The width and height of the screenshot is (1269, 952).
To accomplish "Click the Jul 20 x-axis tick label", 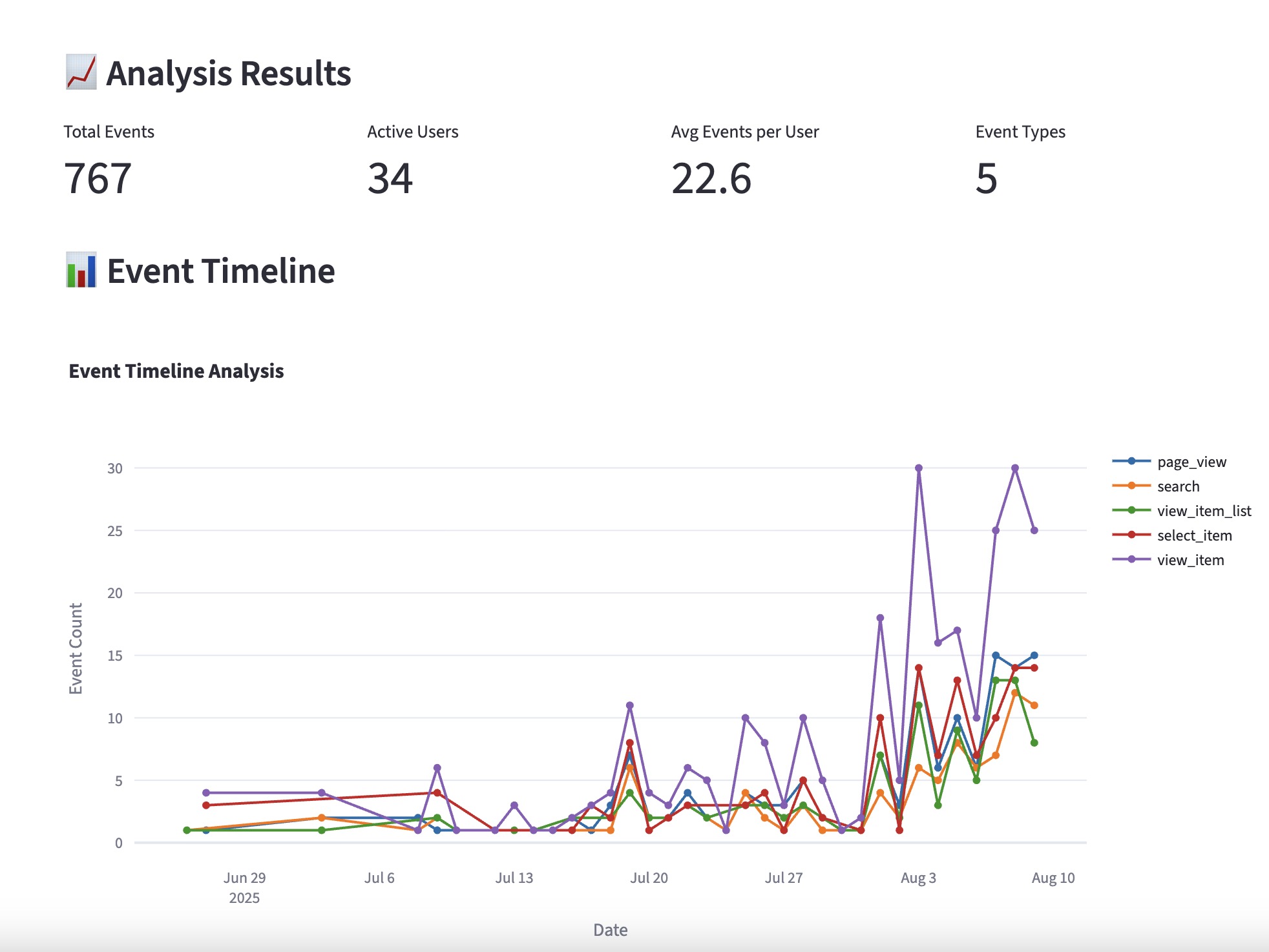I will (649, 878).
